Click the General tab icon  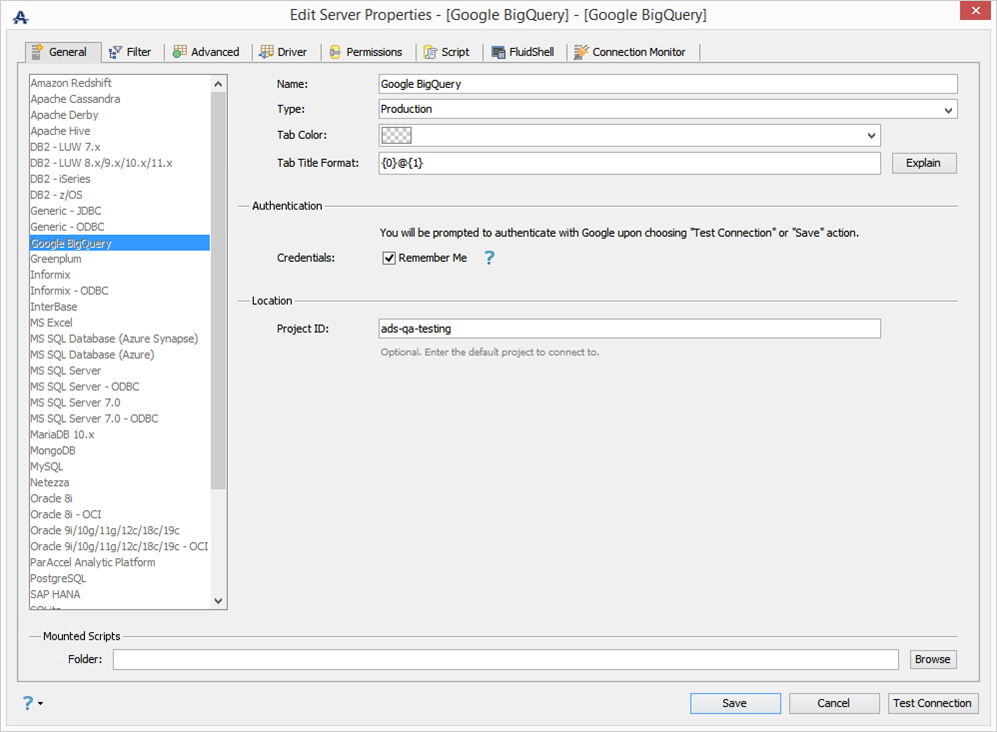[38, 52]
